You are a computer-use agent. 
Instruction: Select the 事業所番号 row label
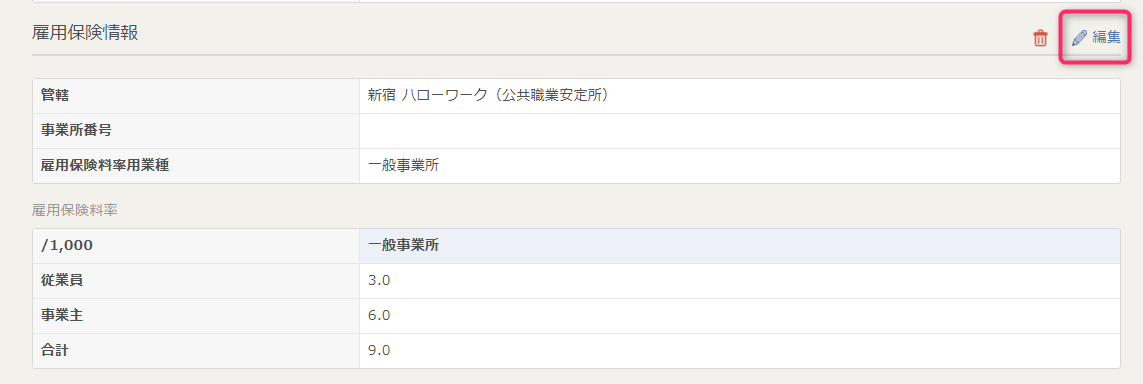pyautogui.click(x=76, y=130)
